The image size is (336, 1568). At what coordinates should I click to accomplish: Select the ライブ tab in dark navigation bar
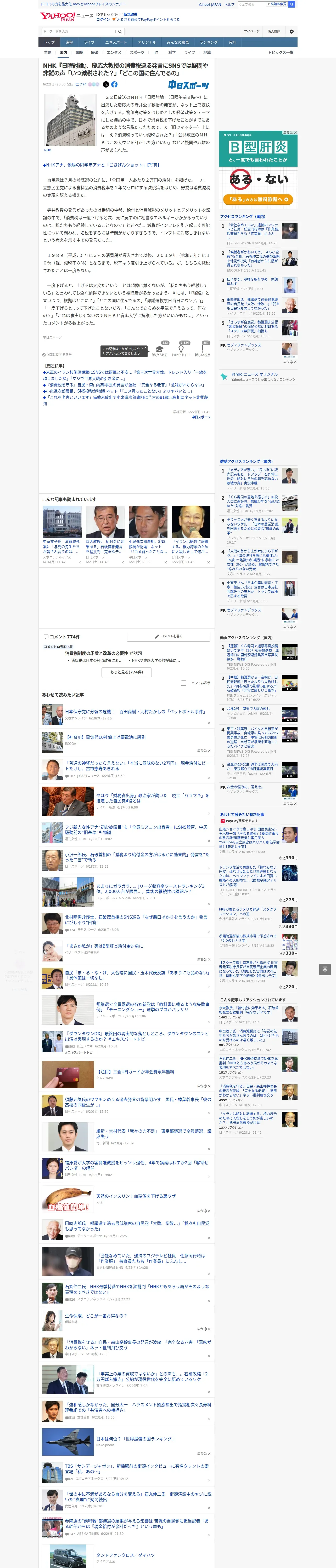(x=89, y=43)
